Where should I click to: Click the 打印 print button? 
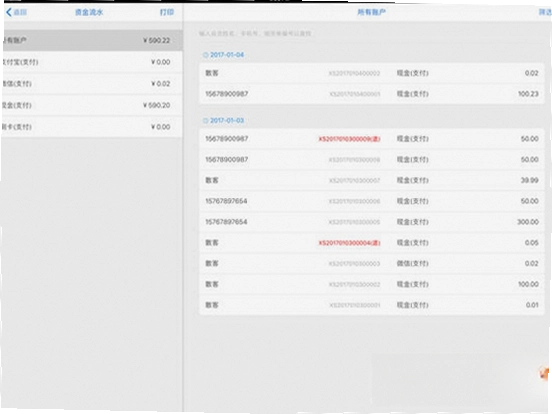tap(167, 12)
